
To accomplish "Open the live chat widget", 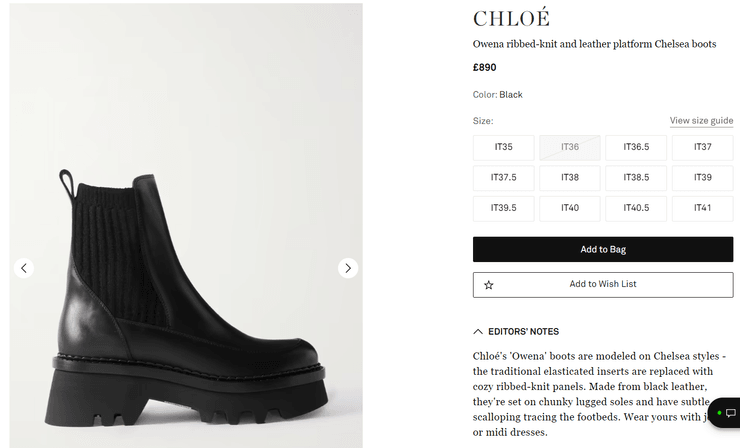I will point(727,413).
